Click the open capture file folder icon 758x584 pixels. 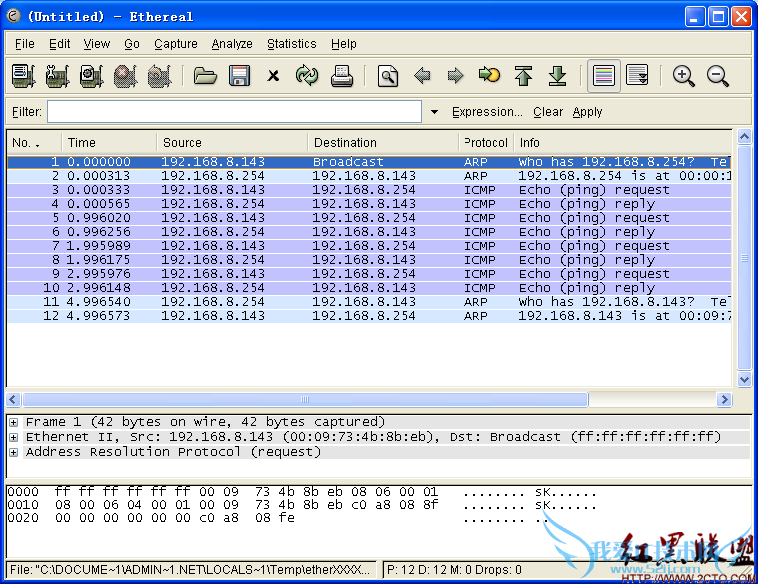click(x=205, y=76)
